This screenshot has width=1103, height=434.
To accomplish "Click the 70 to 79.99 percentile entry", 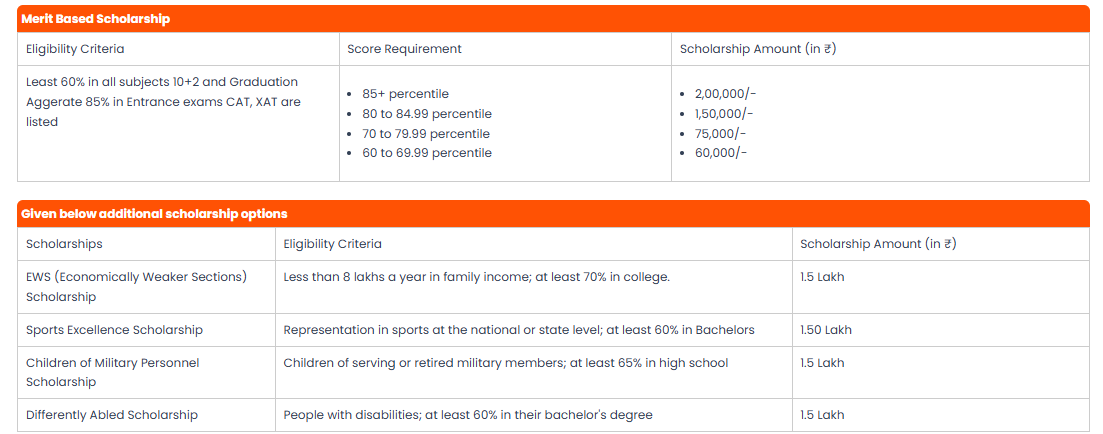I will point(426,133).
